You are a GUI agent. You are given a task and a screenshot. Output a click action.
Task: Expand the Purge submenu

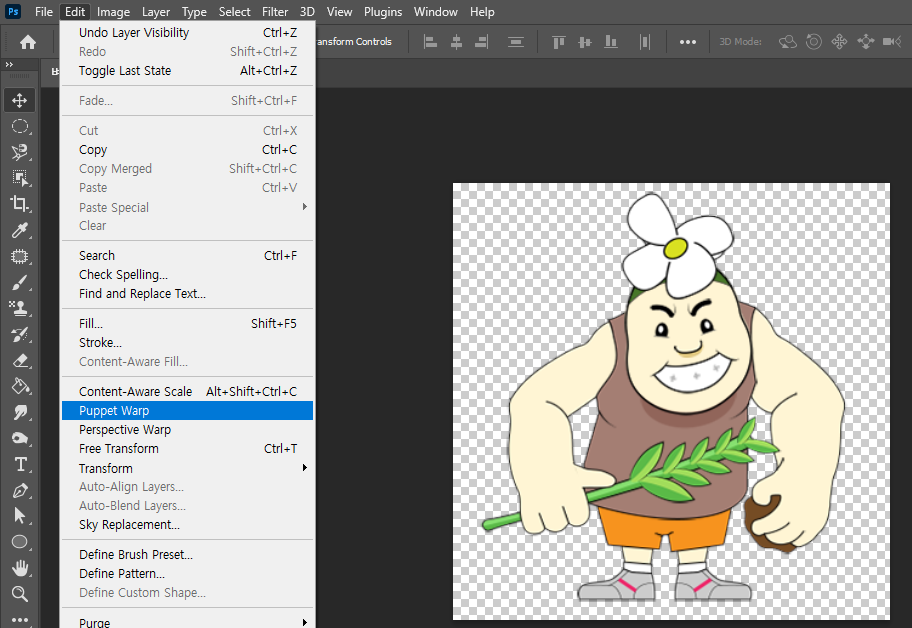[304, 622]
